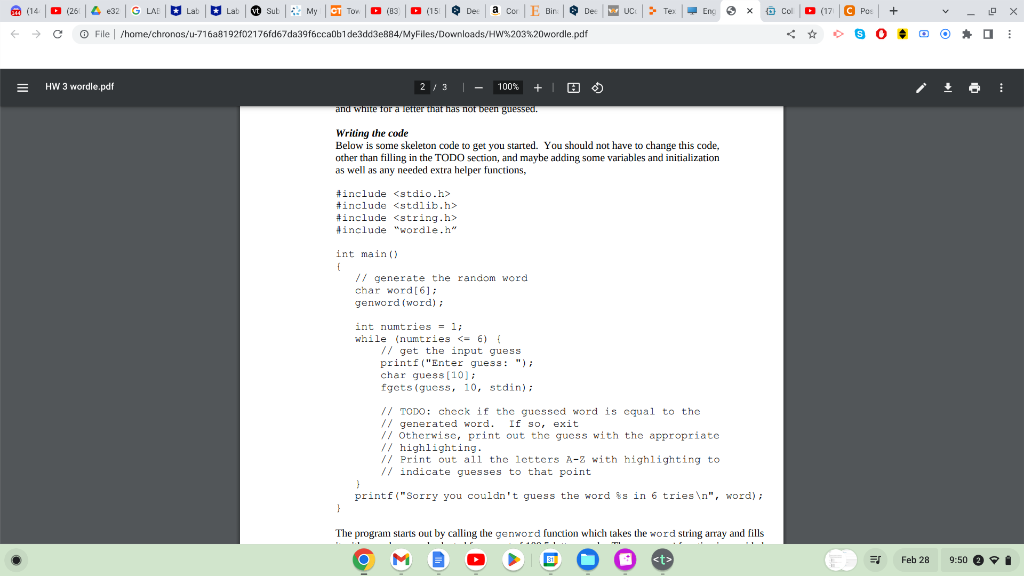Rotate the PDF page counterclockwise
The width and height of the screenshot is (1024, 576).
(x=597, y=87)
